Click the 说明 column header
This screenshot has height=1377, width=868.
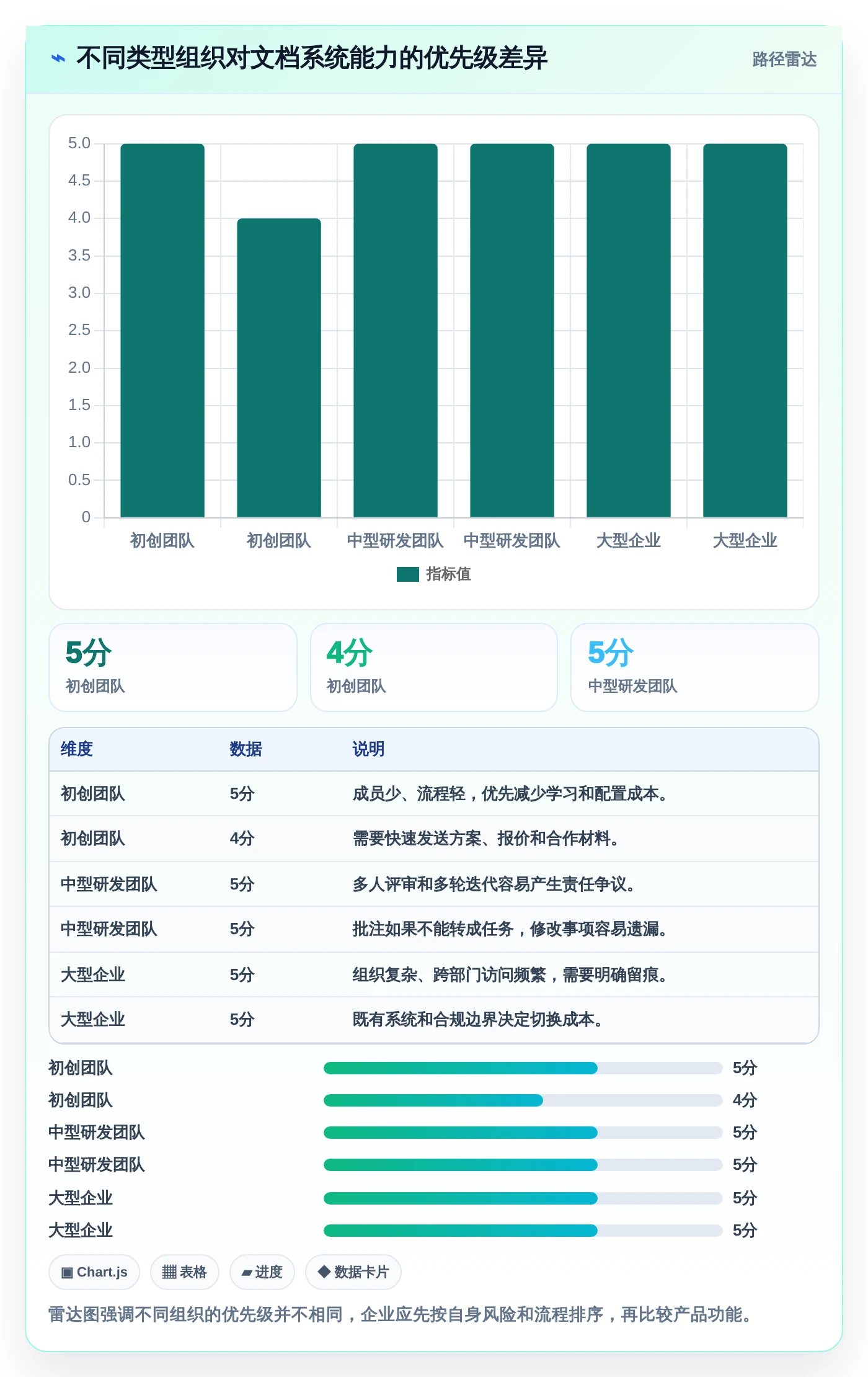point(368,749)
